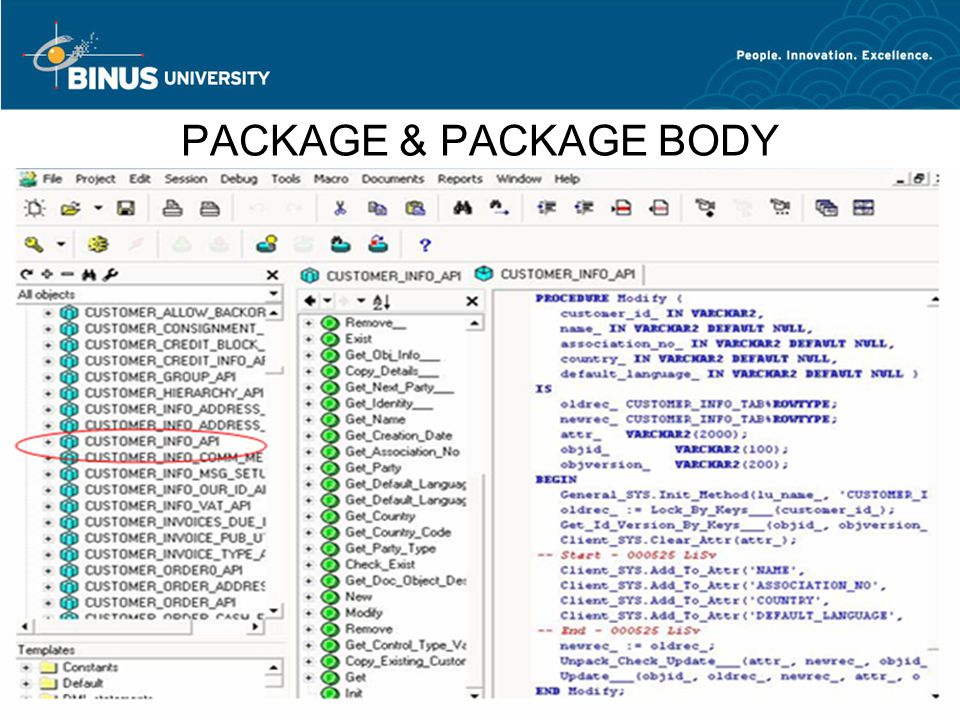This screenshot has width=960, height=720.
Task: Click the Paste clipboard icon
Action: (415, 208)
